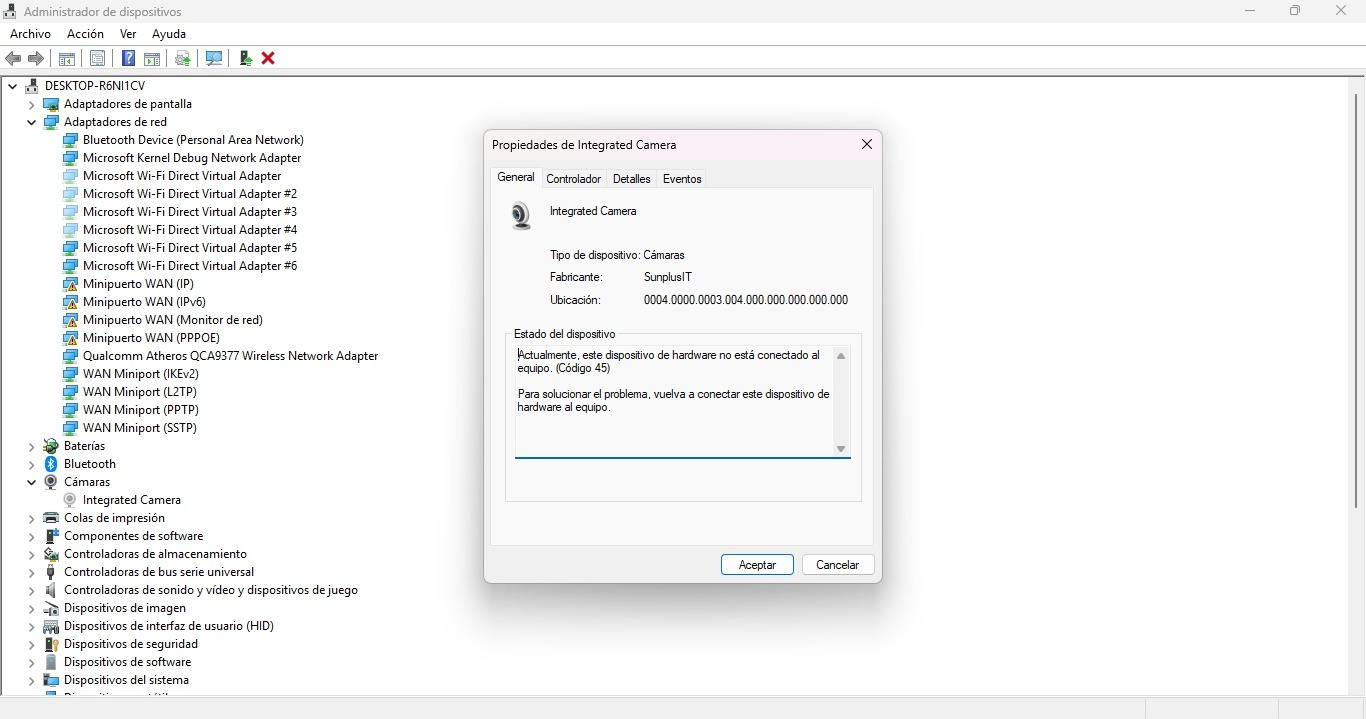Click the Baterías category icon
The width and height of the screenshot is (1366, 719).
[51, 446]
